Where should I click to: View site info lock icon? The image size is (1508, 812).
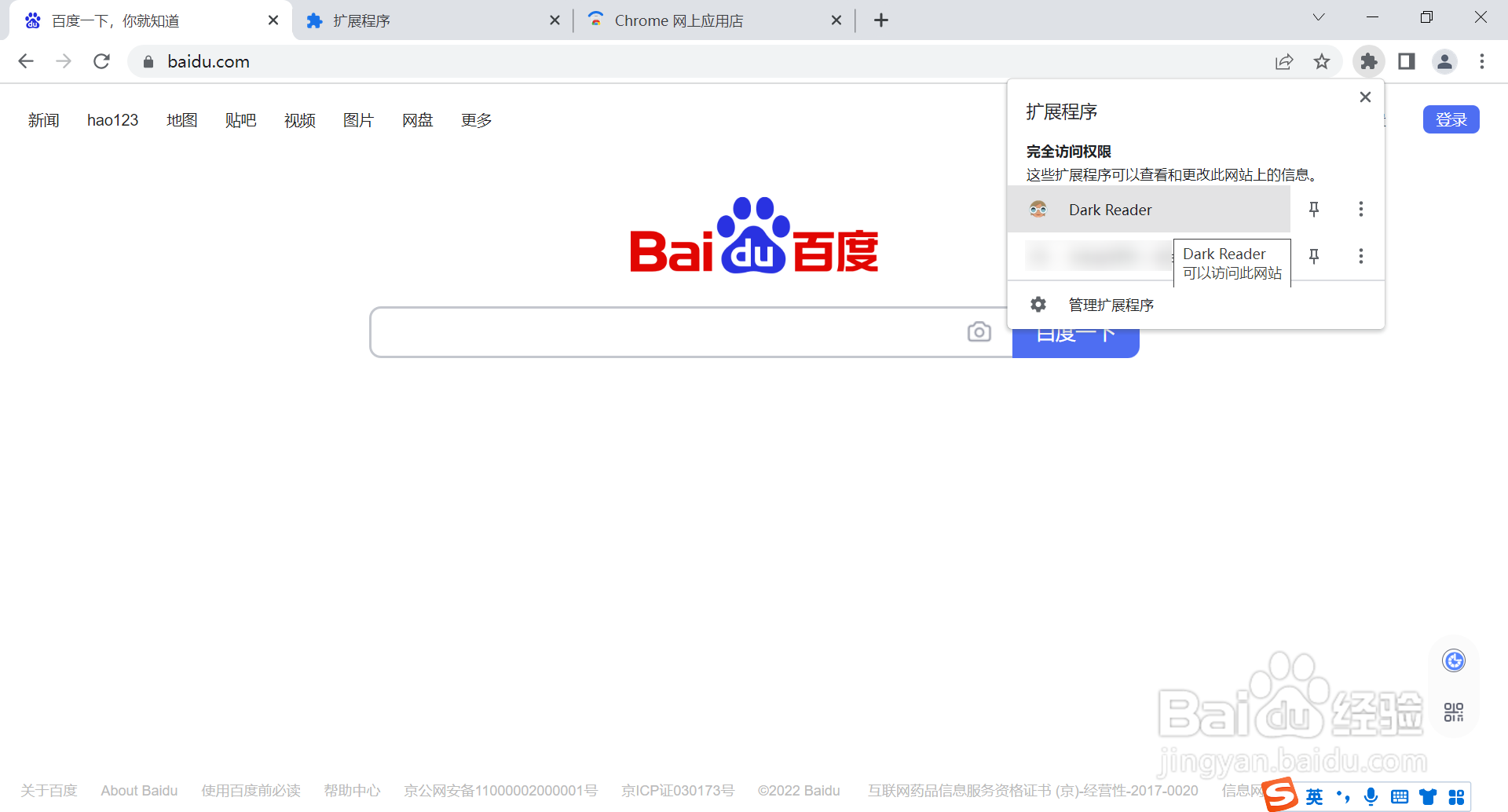point(148,62)
